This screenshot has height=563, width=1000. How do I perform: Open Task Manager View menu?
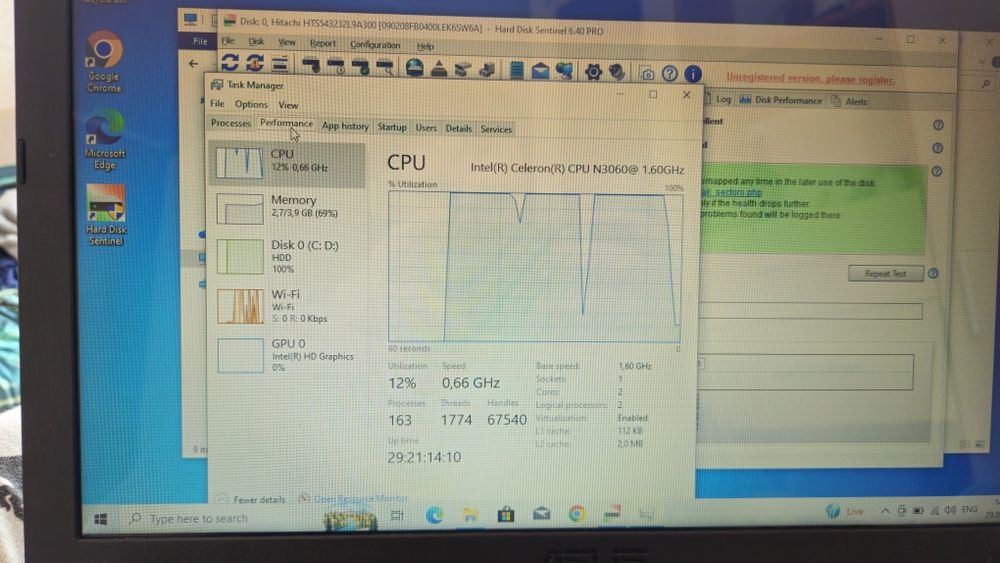[288, 105]
